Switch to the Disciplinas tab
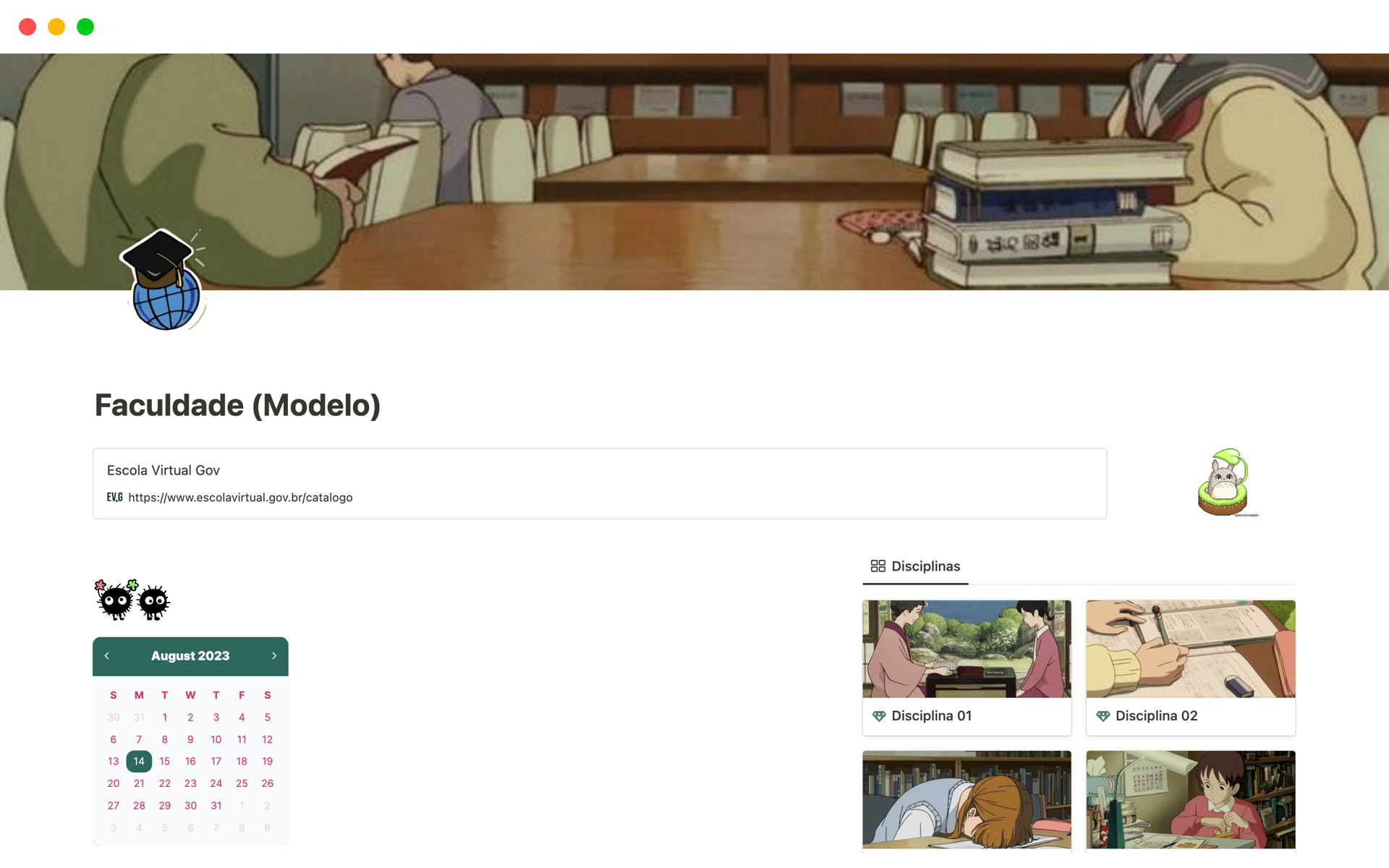Viewport: 1389px width, 868px height. click(925, 566)
